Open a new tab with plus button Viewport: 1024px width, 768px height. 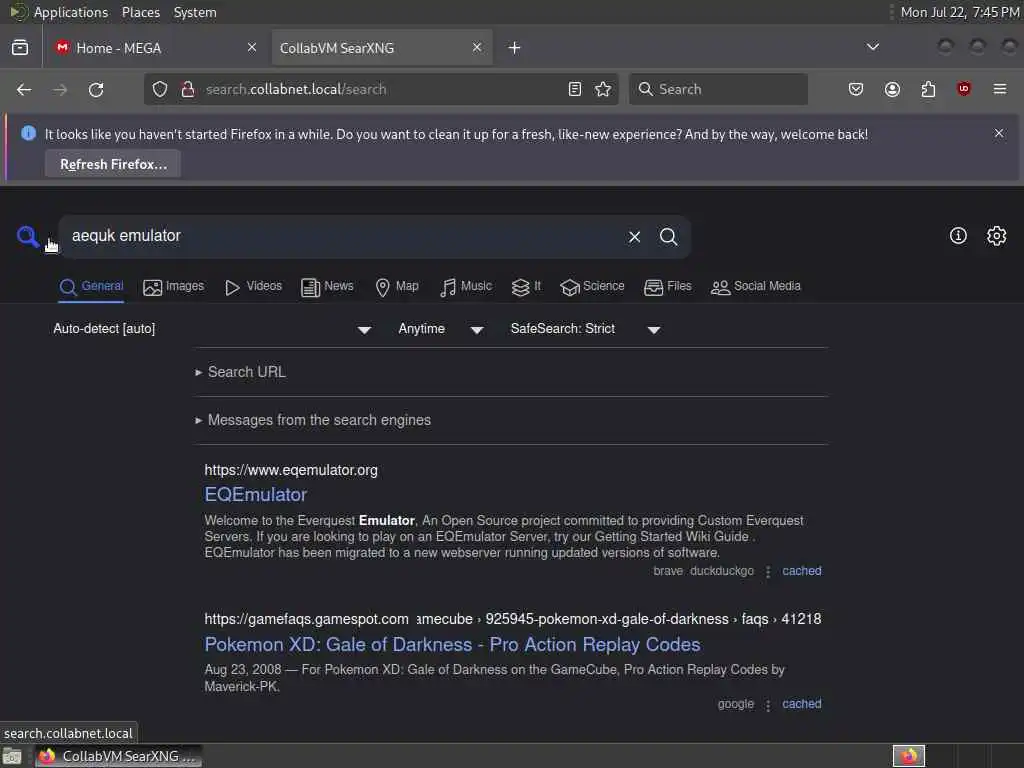515,48
